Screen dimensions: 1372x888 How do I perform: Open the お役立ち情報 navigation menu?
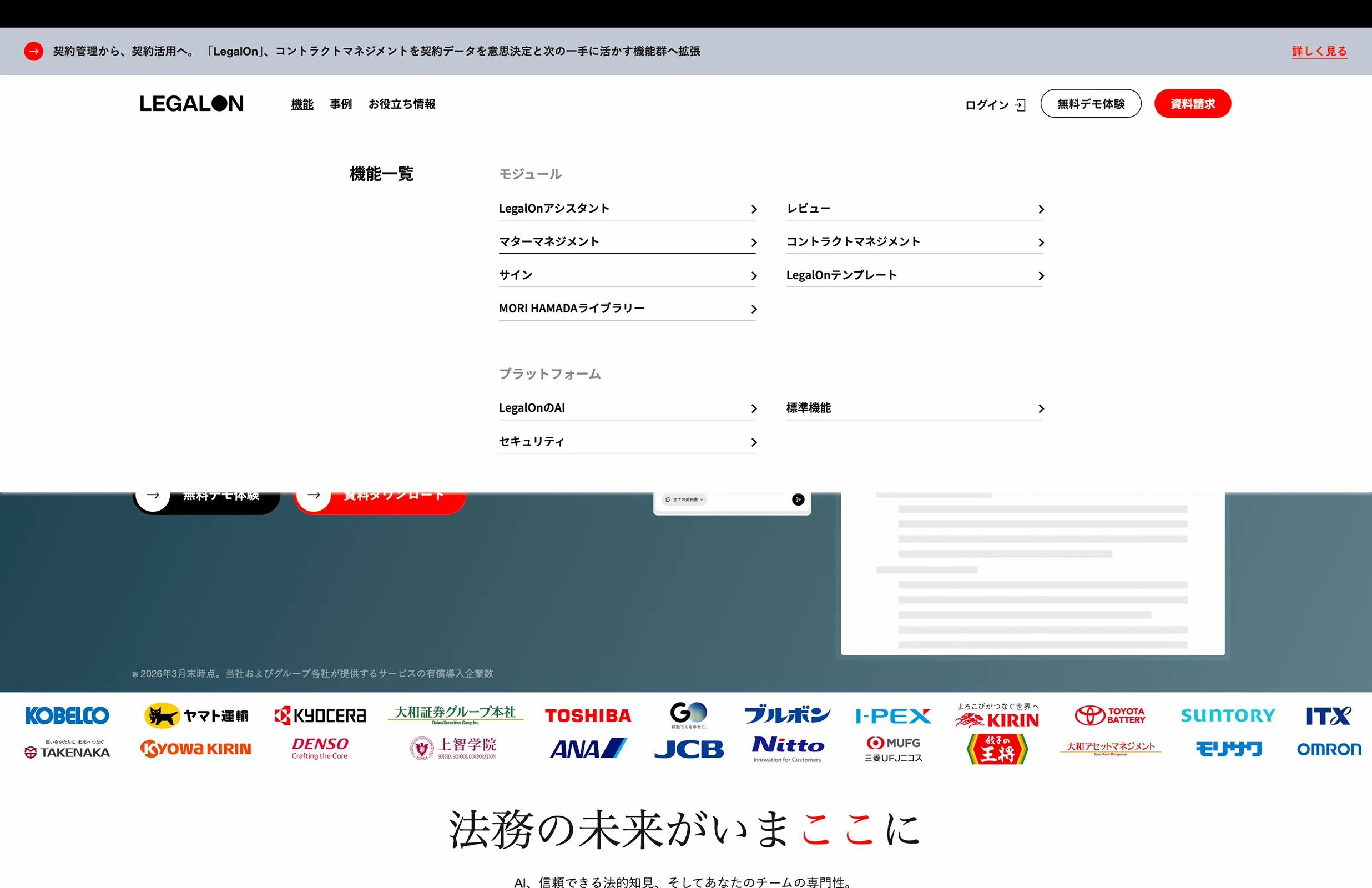point(402,104)
